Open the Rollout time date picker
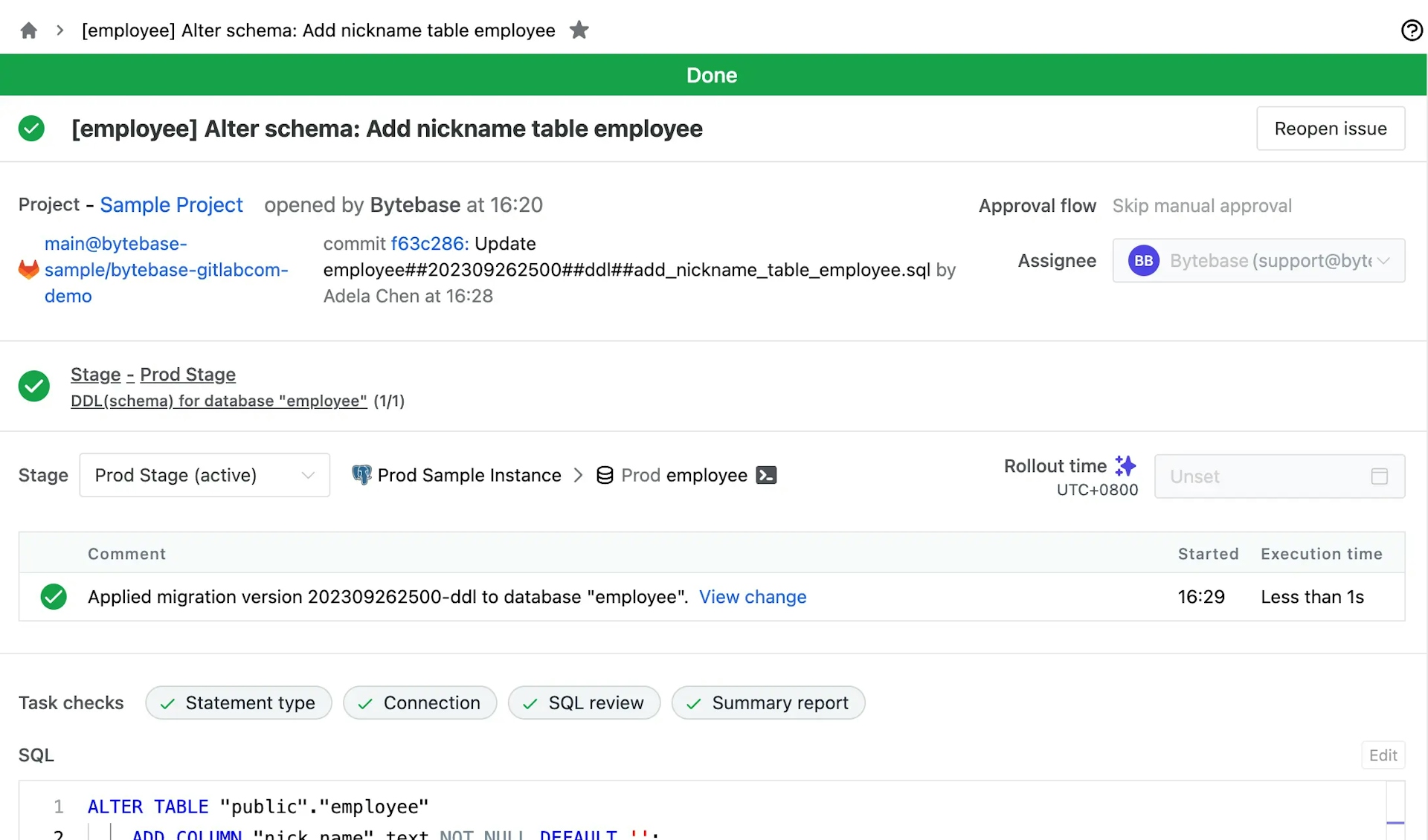Screen dimensions: 1428x840 pos(1381,476)
